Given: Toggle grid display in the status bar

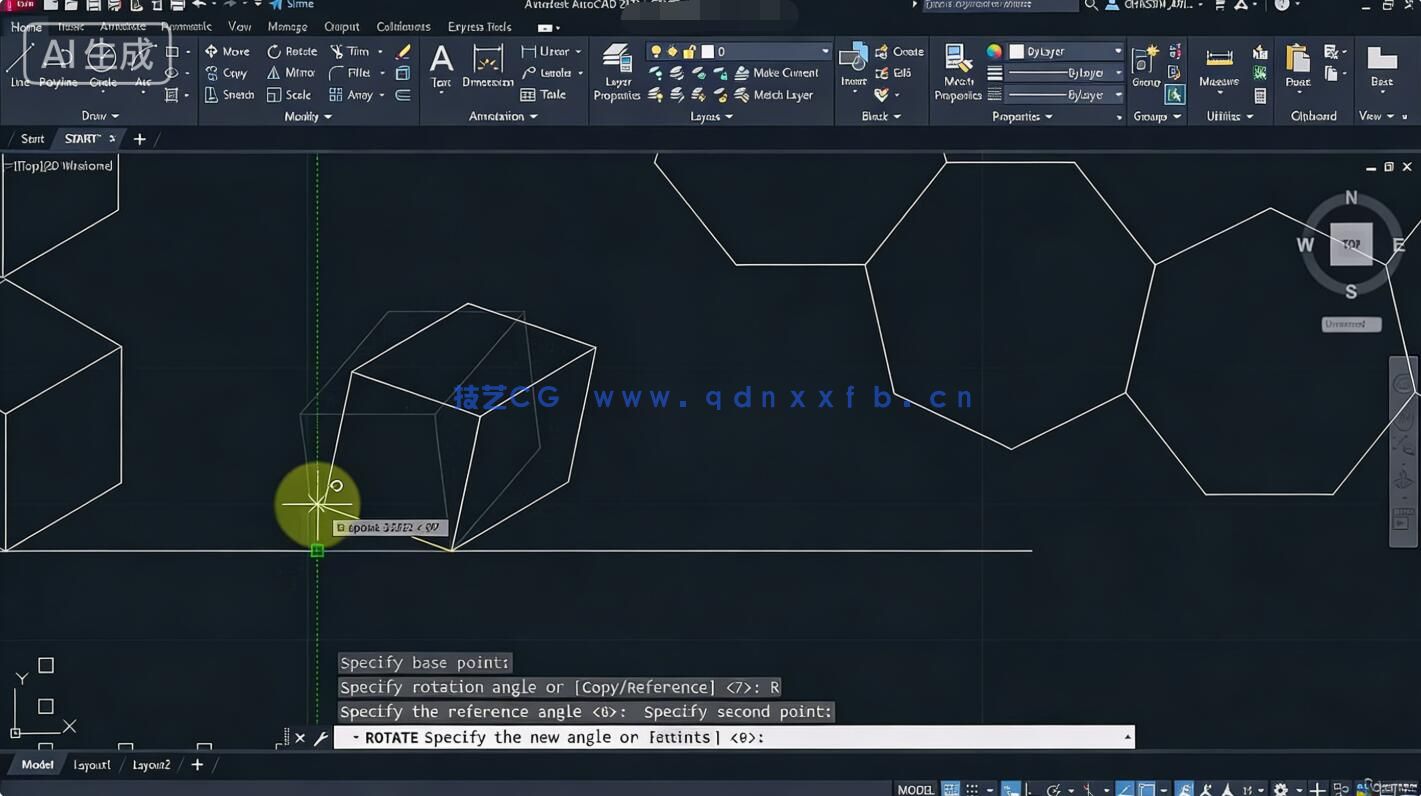Looking at the screenshot, I should (949, 789).
